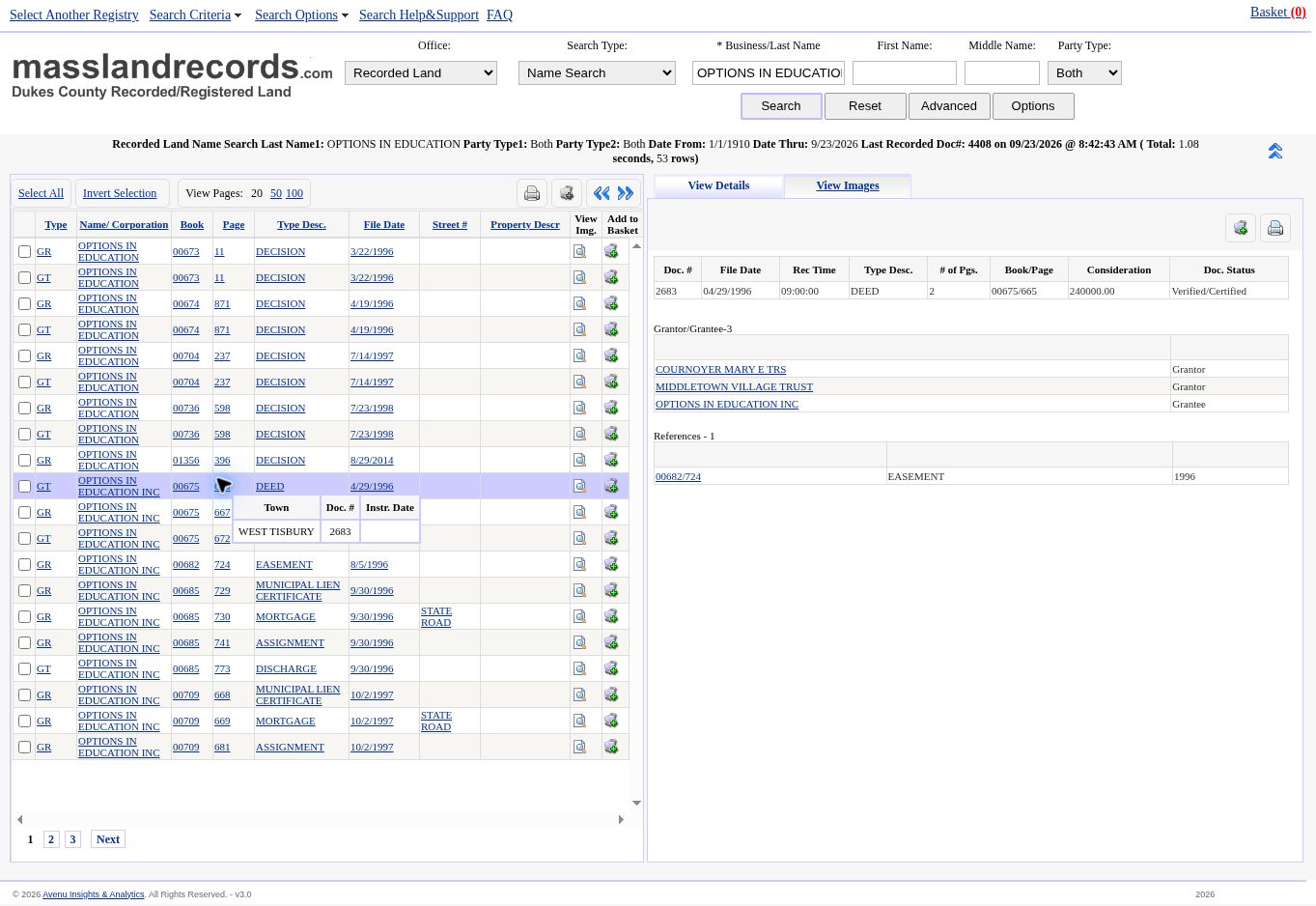Open the Search Type dropdown showing Name Search

597,72
